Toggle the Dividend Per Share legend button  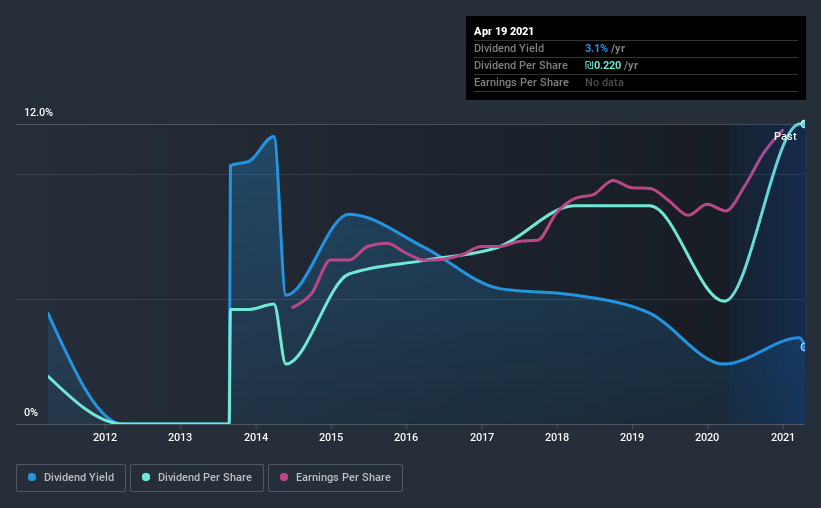tap(197, 478)
